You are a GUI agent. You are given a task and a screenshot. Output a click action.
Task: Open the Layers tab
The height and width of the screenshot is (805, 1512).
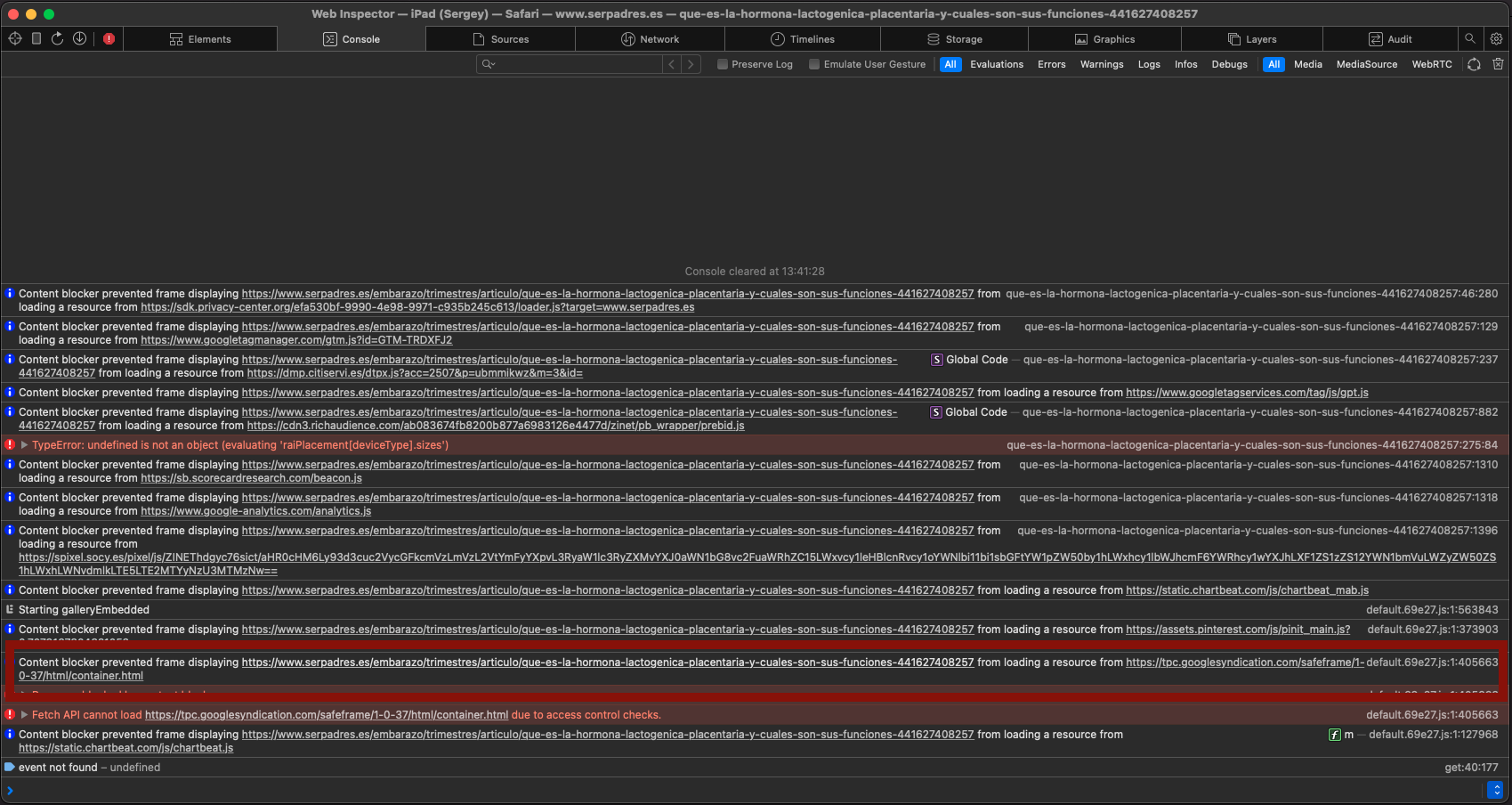click(1252, 39)
